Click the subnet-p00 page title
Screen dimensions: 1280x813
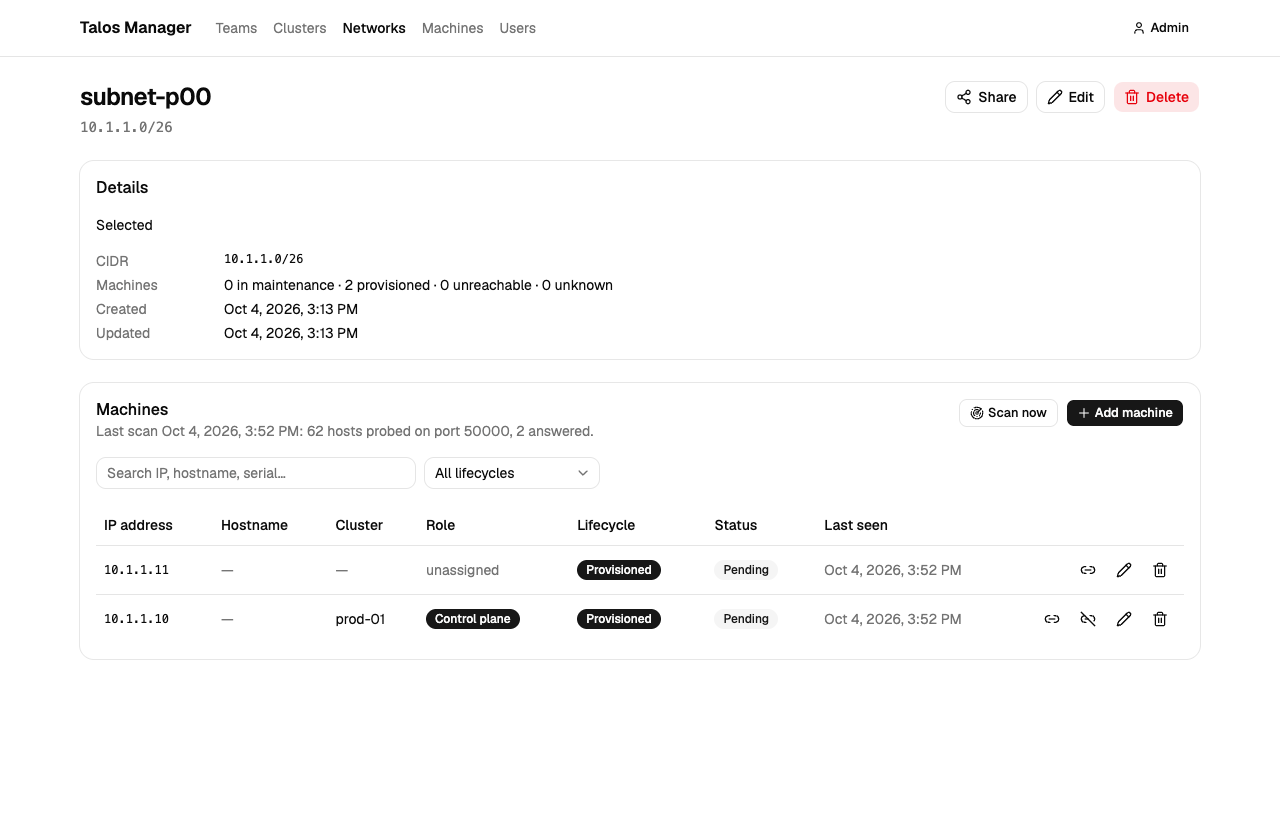tap(146, 97)
